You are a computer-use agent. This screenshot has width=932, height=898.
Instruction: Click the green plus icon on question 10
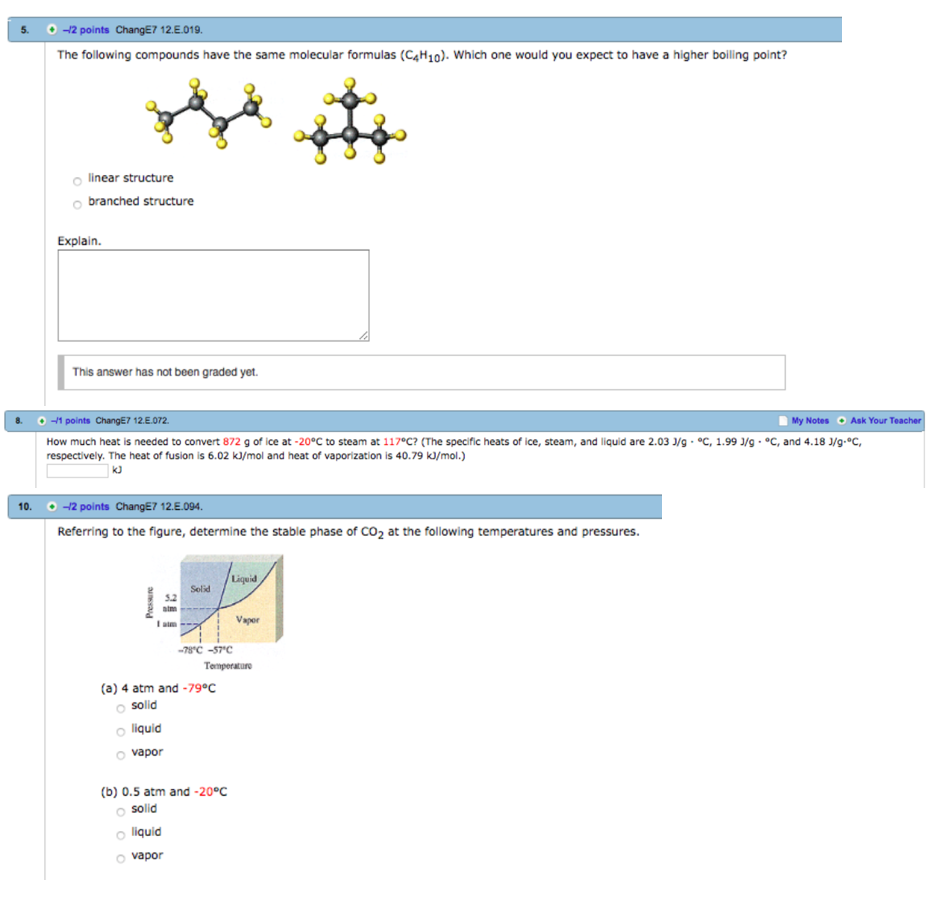pos(51,507)
